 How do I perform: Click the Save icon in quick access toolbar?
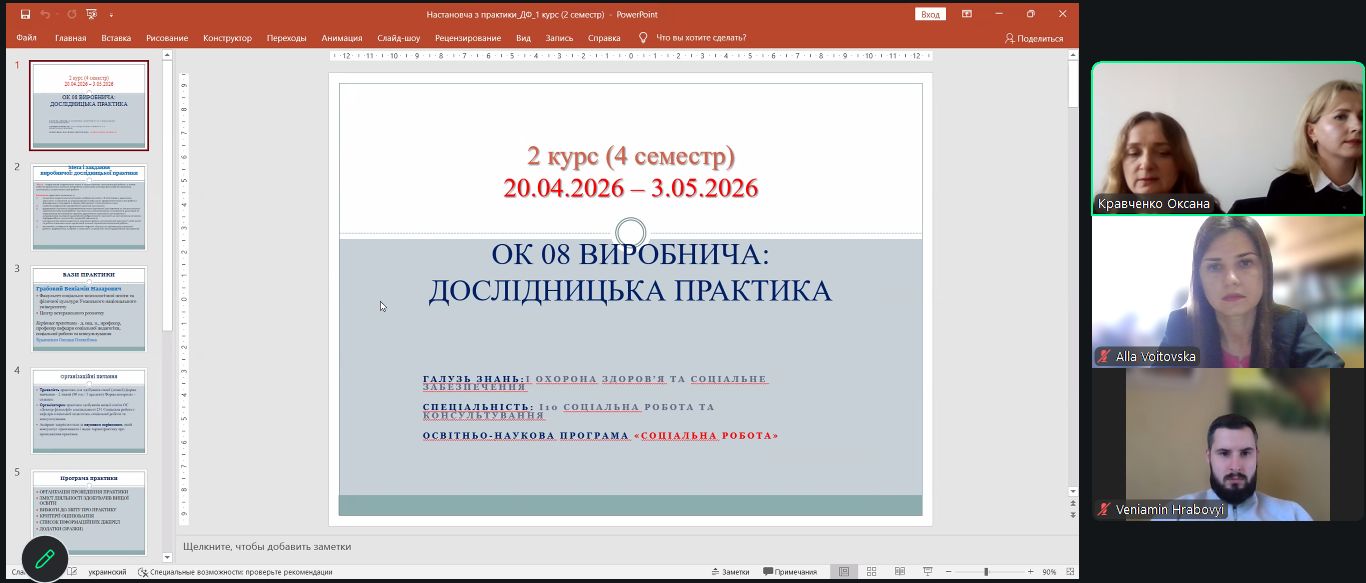(25, 14)
